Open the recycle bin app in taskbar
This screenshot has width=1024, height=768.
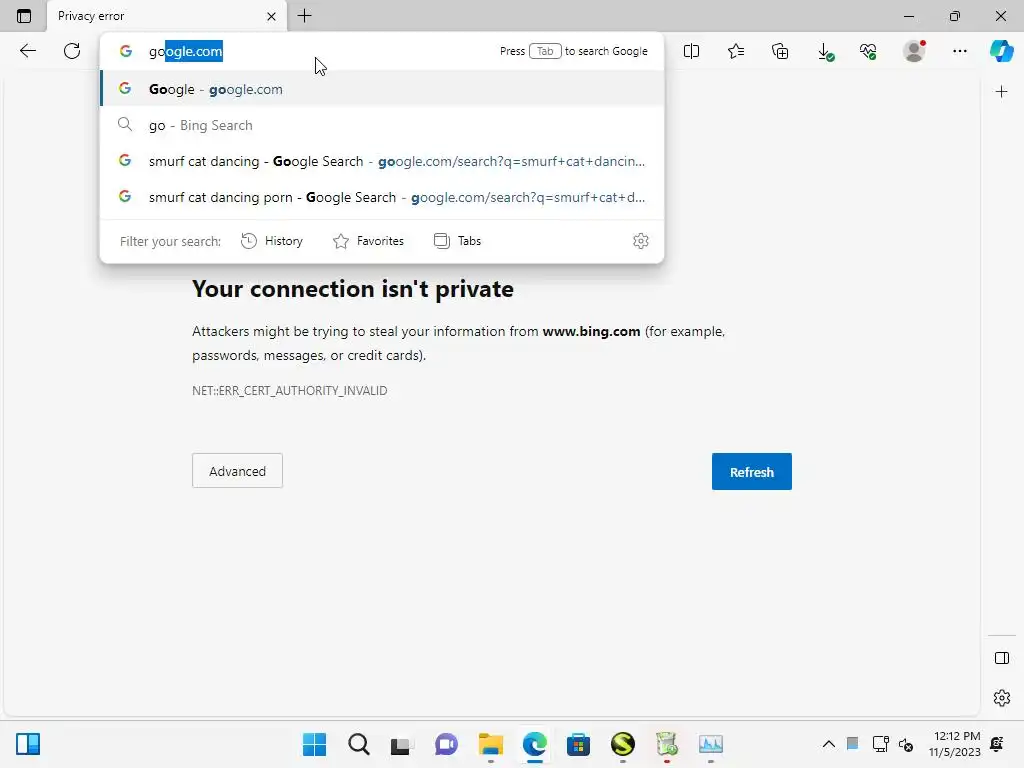666,744
